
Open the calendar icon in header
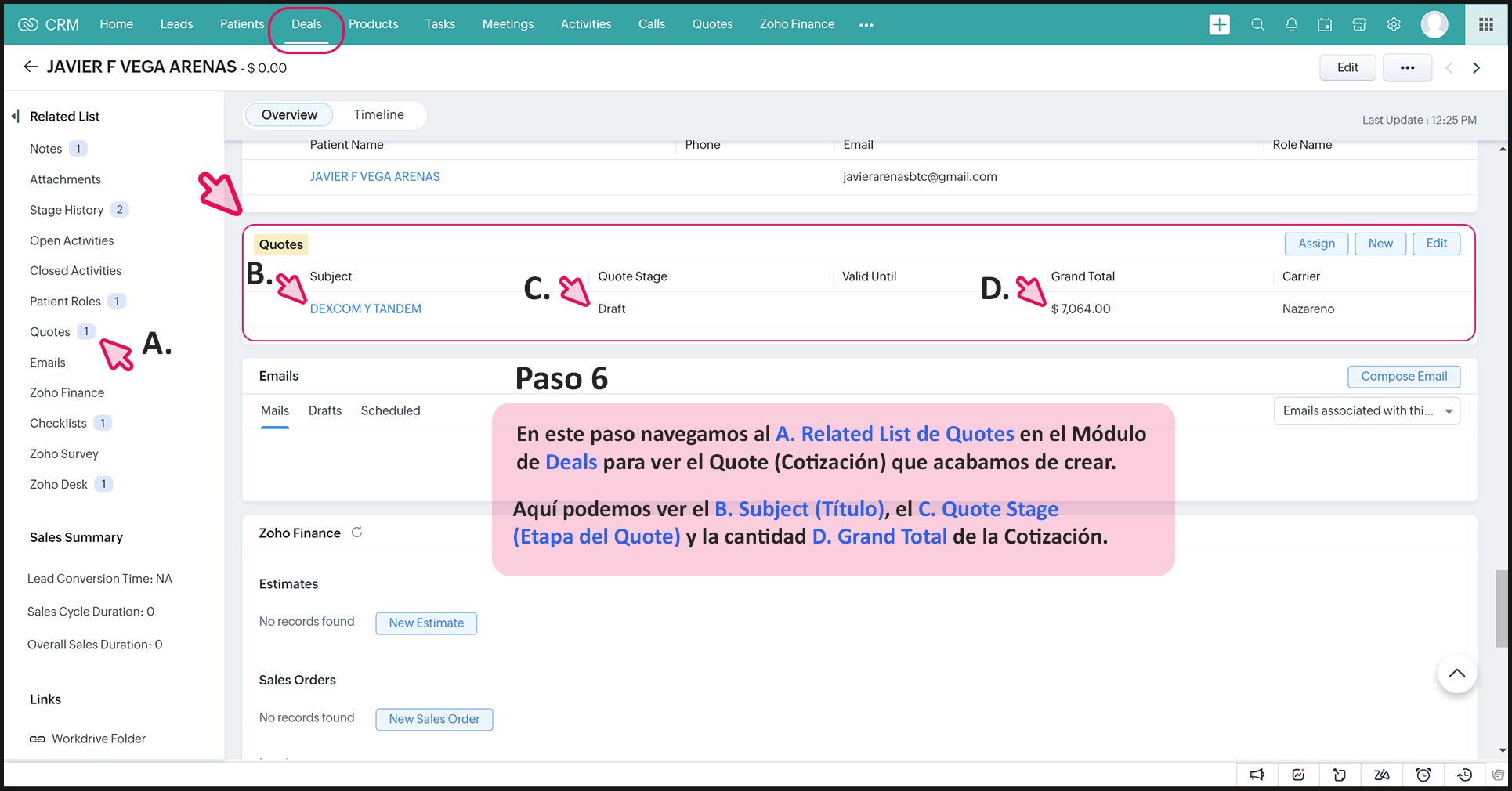(x=1325, y=25)
